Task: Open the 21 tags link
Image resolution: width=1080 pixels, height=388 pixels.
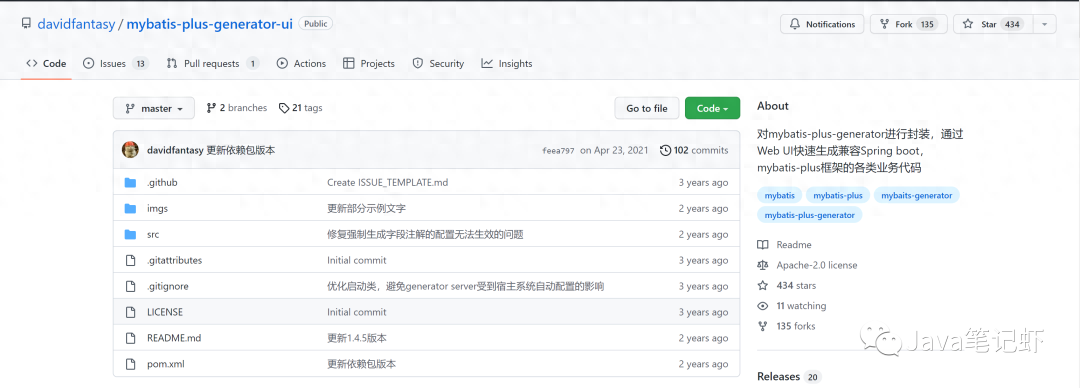Action: [300, 108]
